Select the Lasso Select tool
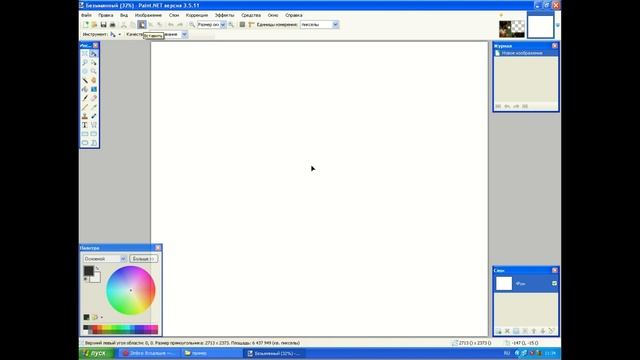The image size is (640, 360). tap(85, 63)
